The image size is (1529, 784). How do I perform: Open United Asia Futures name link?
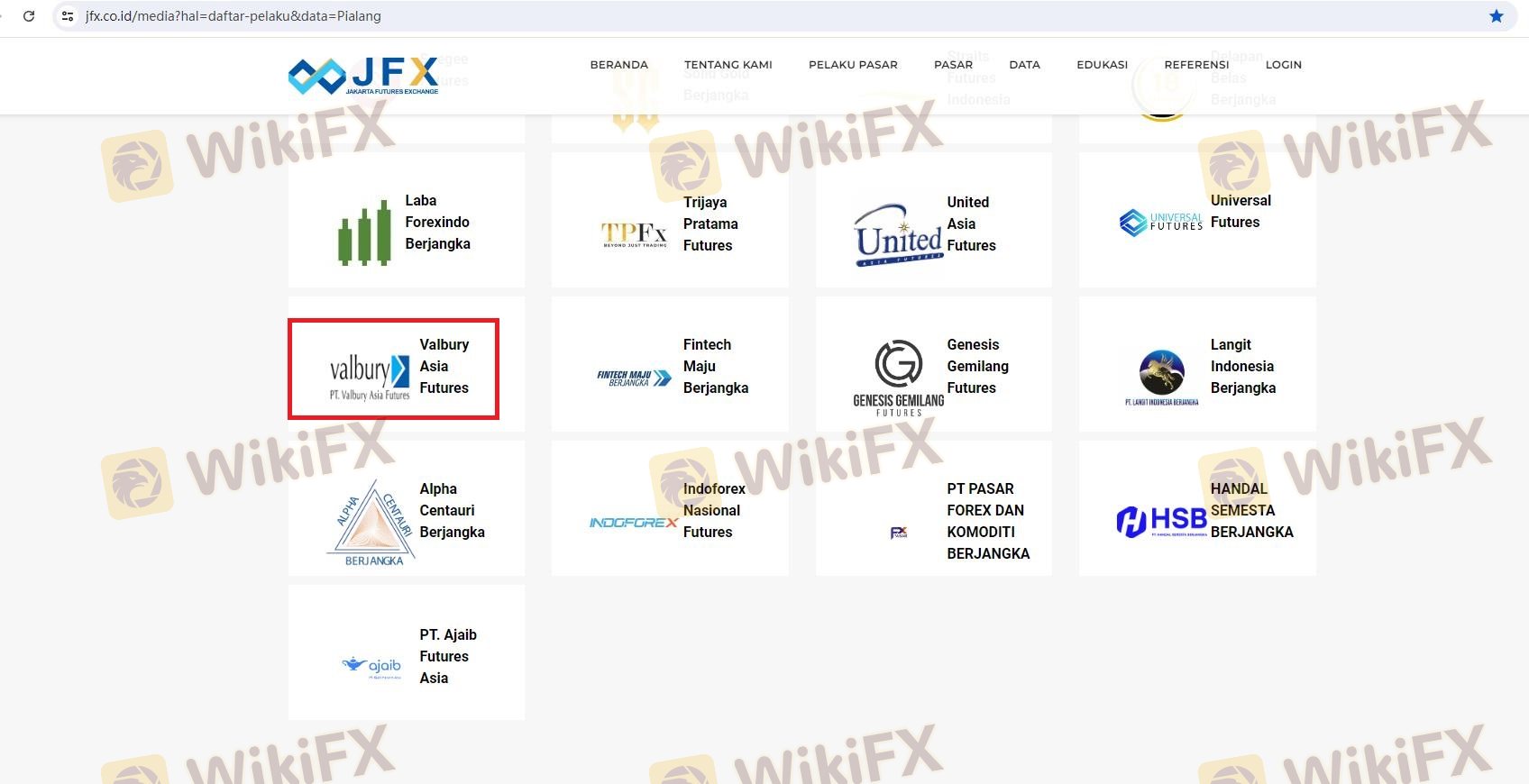(971, 224)
